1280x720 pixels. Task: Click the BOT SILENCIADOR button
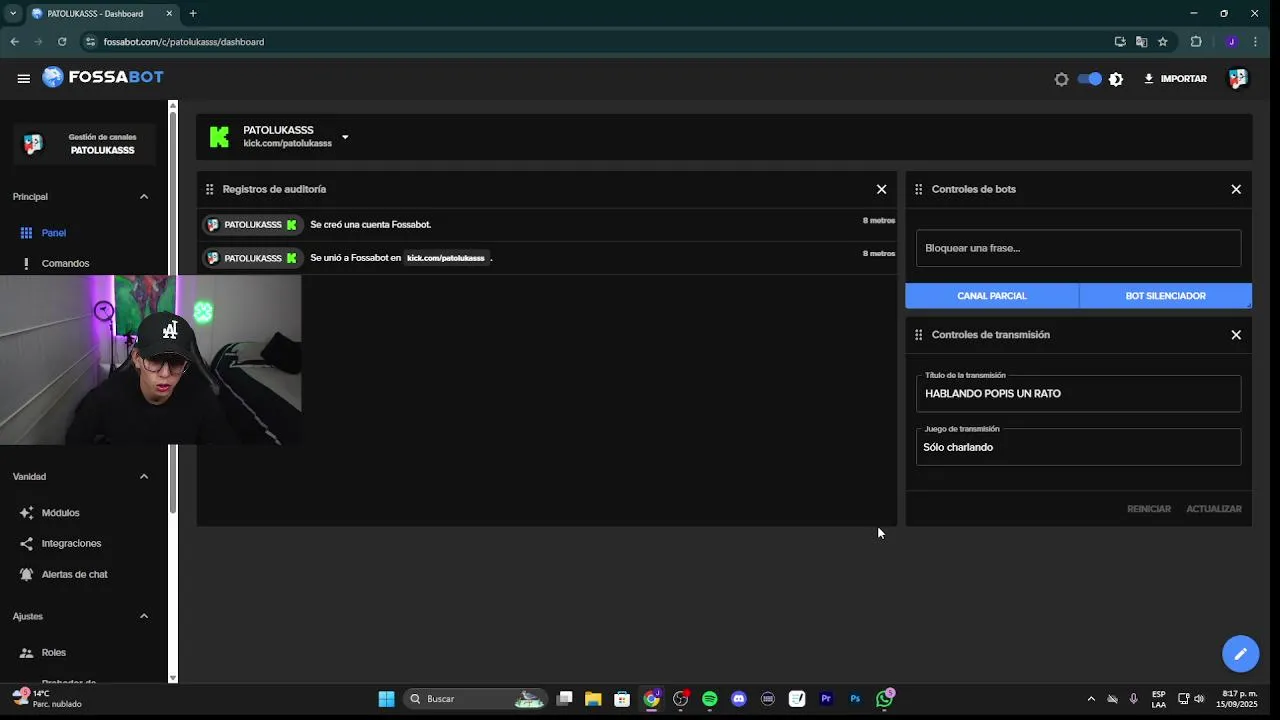(x=1165, y=296)
